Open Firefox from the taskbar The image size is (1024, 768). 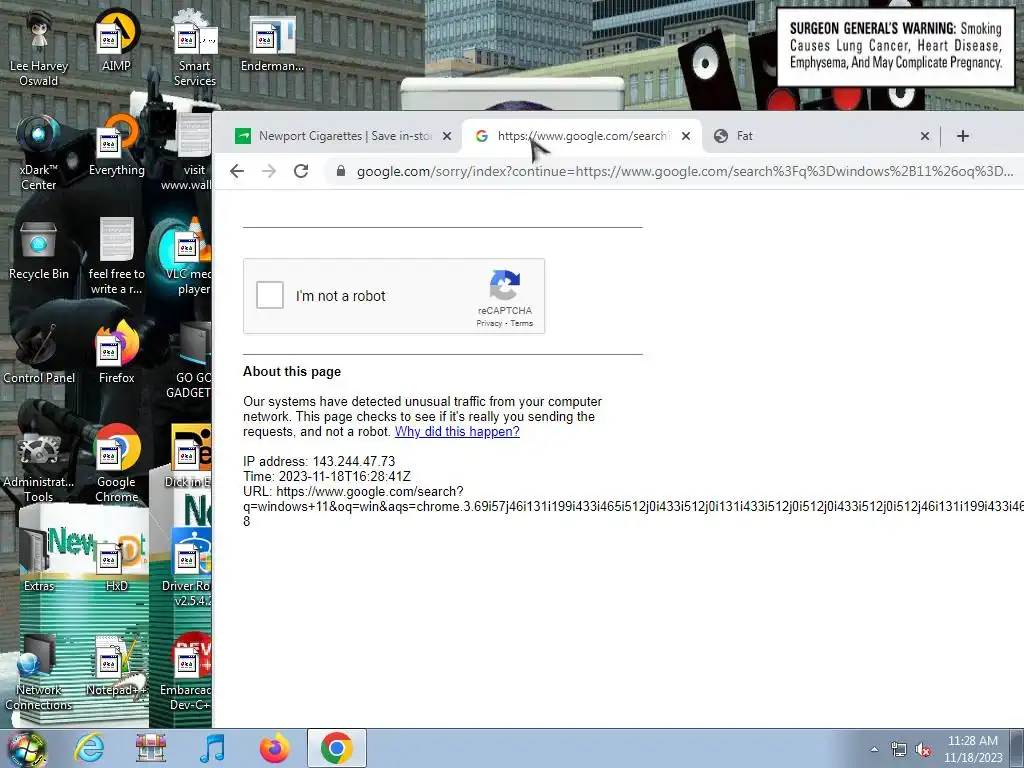click(274, 748)
